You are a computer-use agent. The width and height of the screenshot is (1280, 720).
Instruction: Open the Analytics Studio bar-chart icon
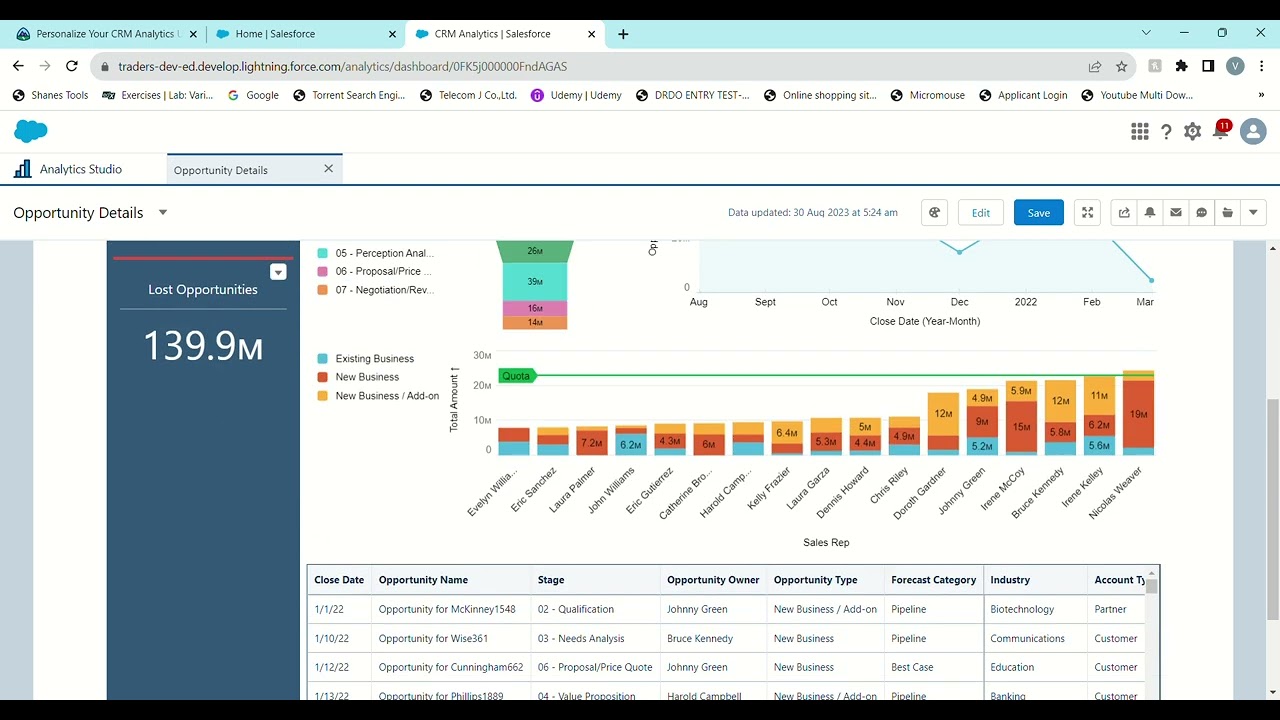point(22,169)
